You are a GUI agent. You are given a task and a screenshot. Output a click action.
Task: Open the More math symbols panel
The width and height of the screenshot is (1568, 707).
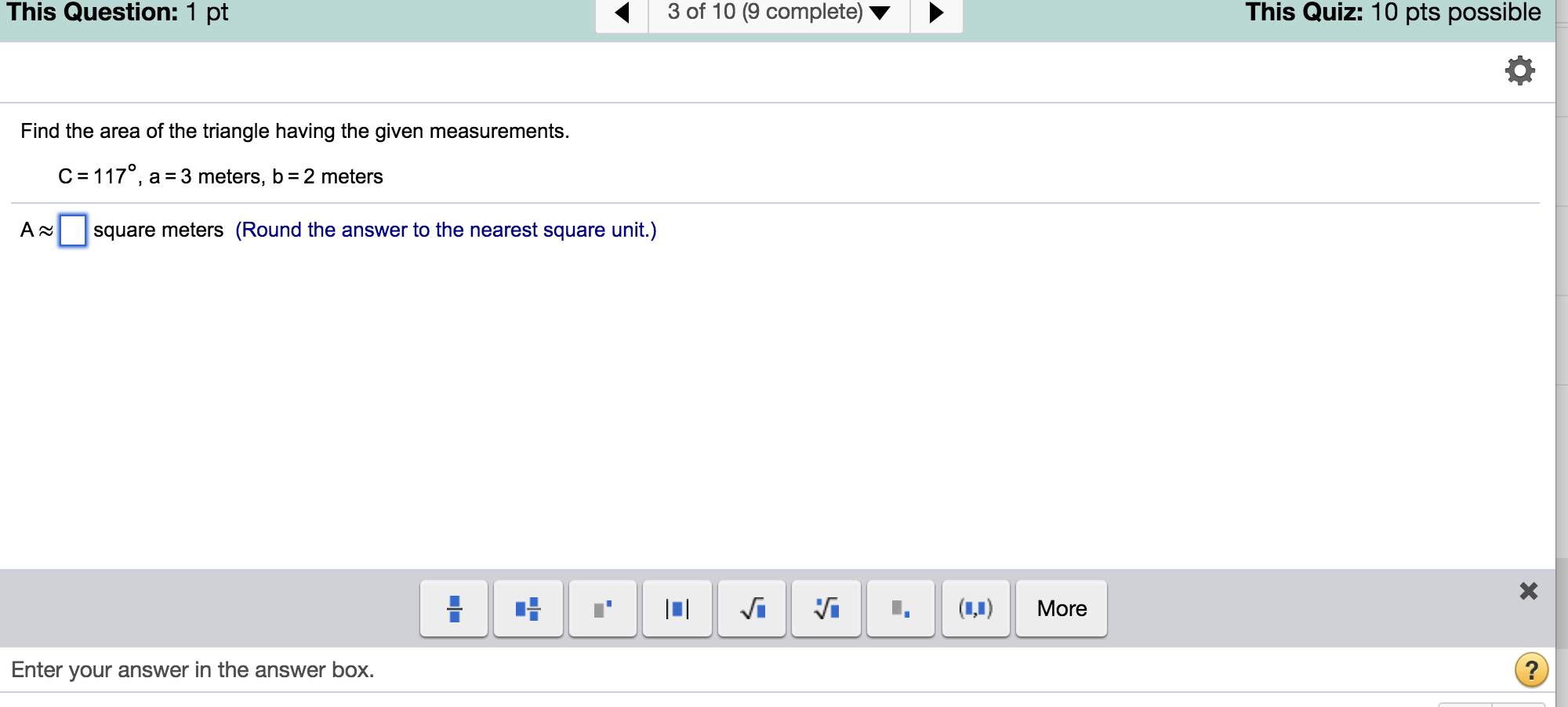pos(1061,608)
